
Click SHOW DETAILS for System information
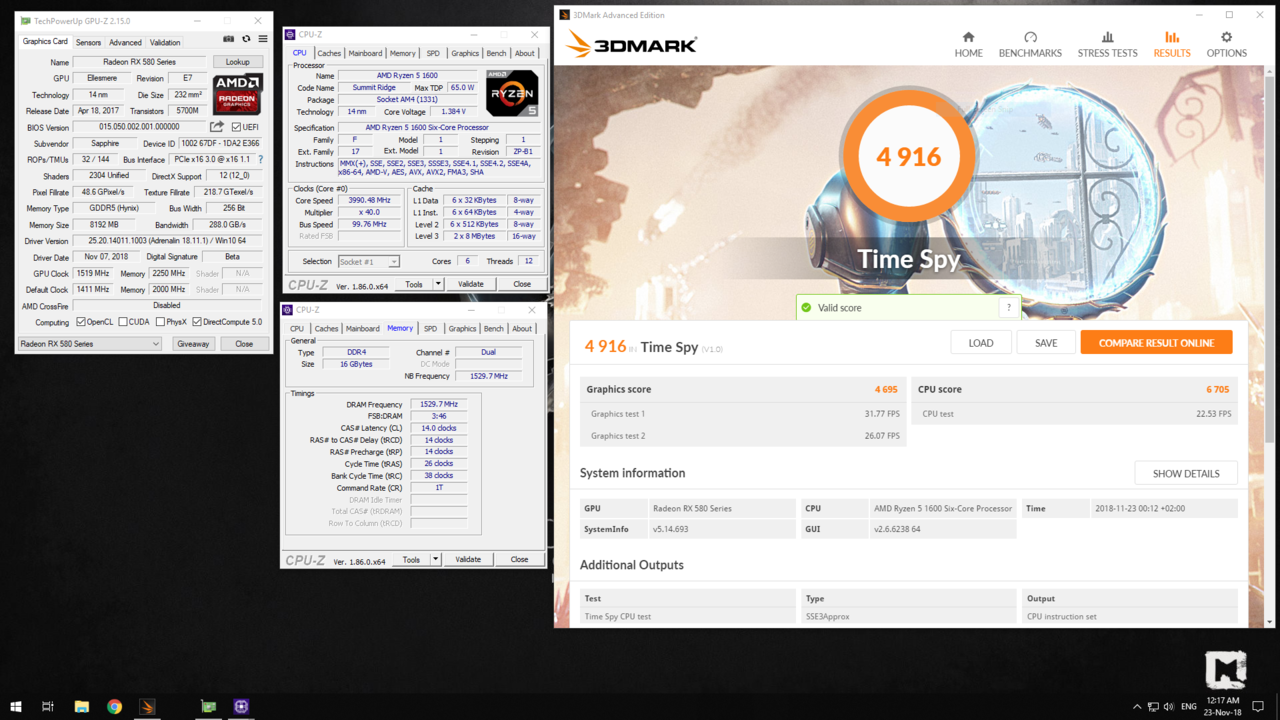pos(1186,474)
